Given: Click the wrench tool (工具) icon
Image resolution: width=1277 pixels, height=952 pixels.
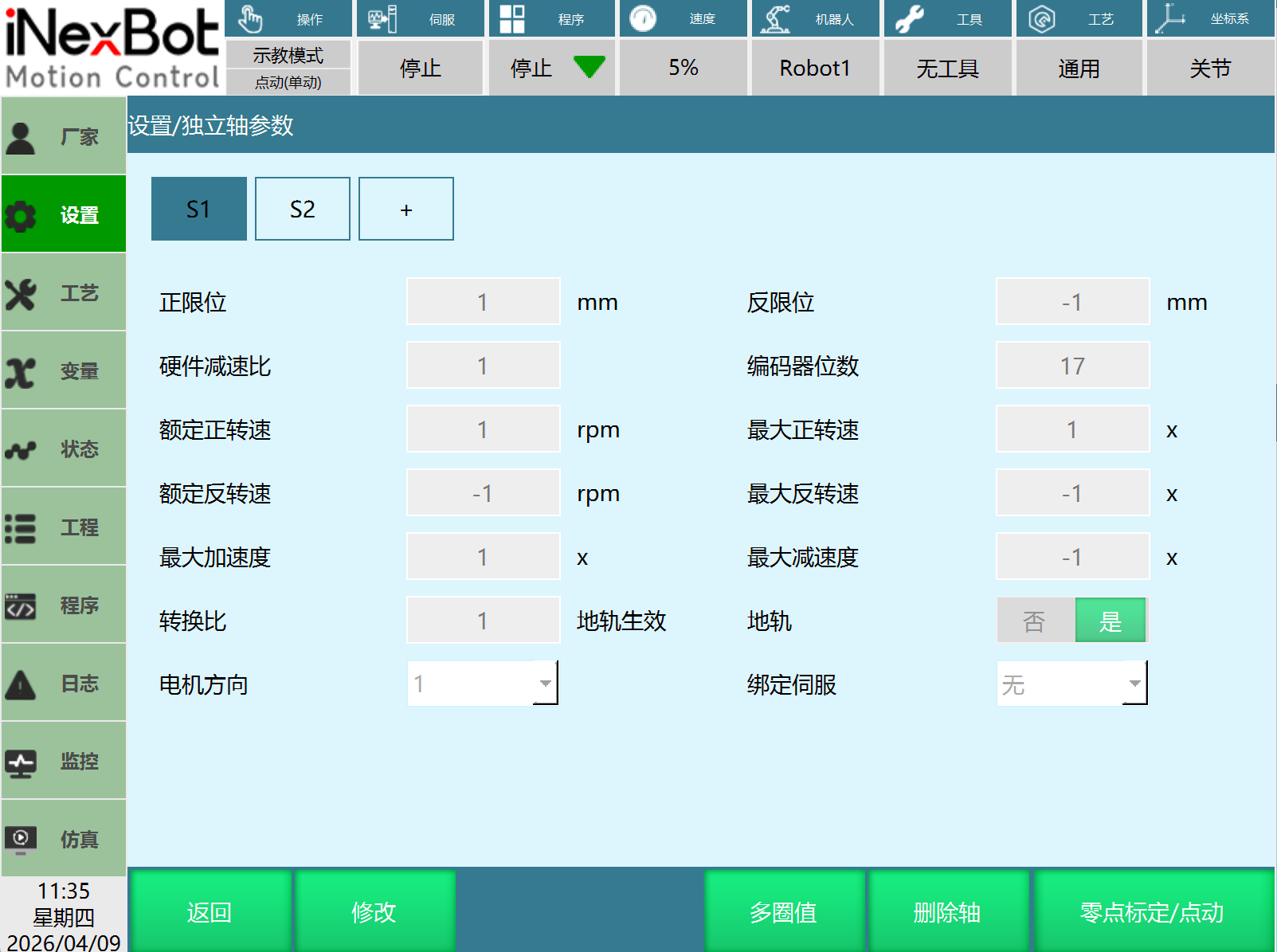Looking at the screenshot, I should click(x=909, y=19).
